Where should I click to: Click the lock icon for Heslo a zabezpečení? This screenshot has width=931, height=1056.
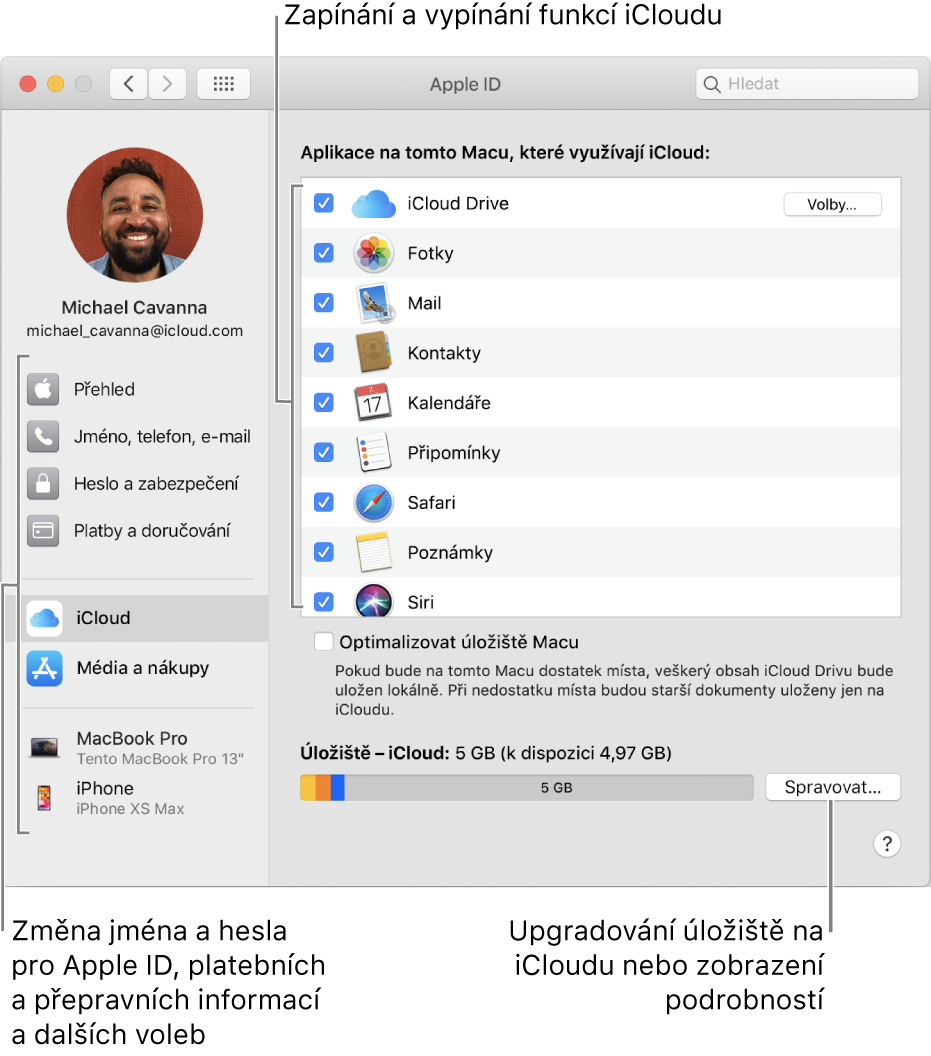pyautogui.click(x=43, y=484)
